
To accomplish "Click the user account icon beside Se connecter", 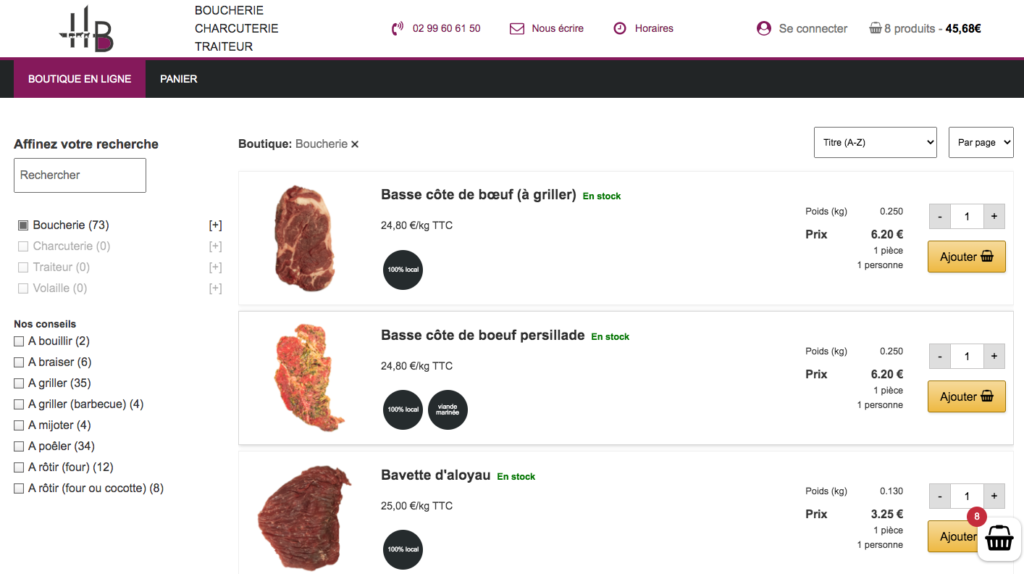I will tap(763, 29).
